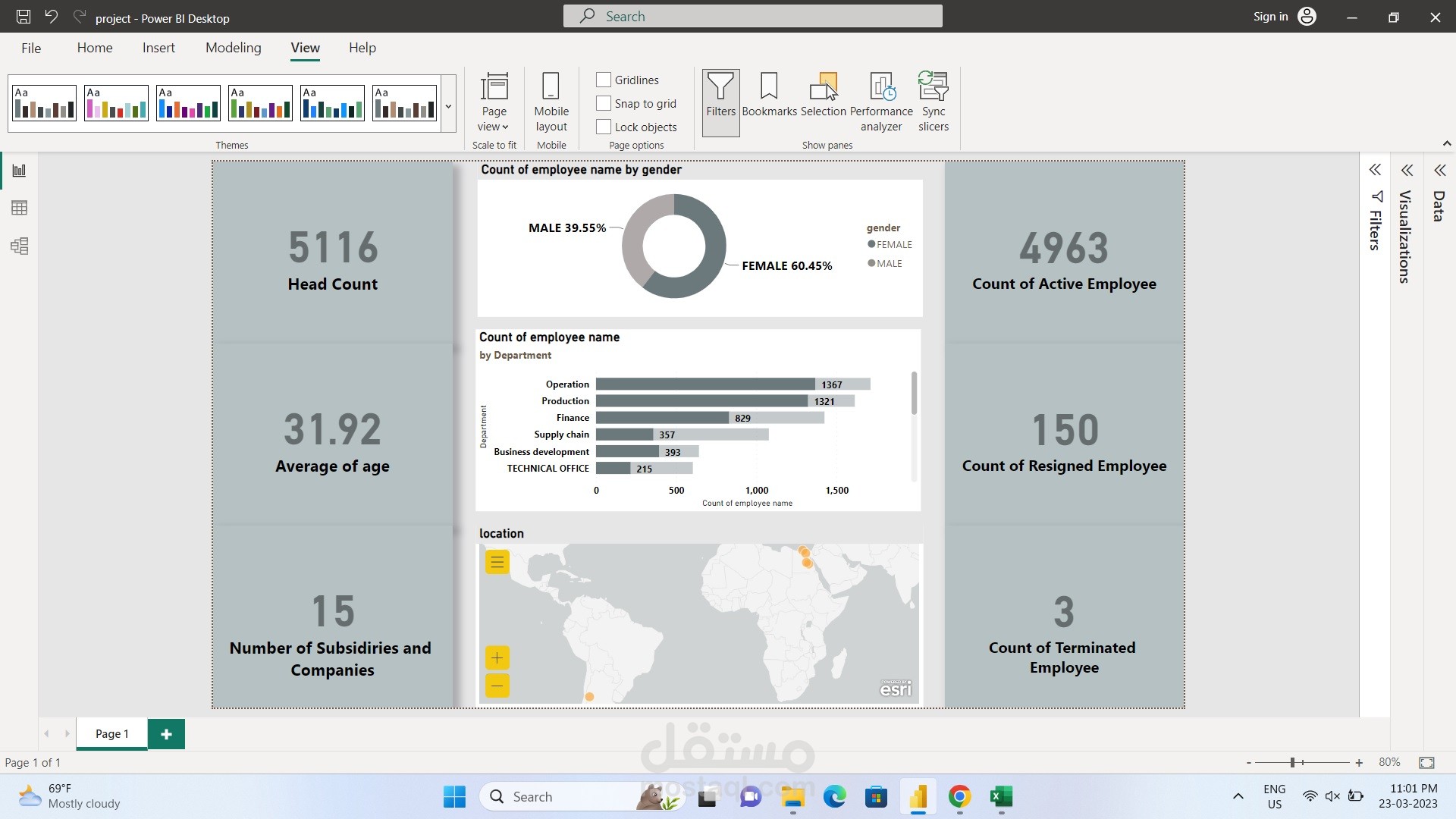This screenshot has width=1456, height=819.
Task: Click the save icon in title bar
Action: [24, 17]
